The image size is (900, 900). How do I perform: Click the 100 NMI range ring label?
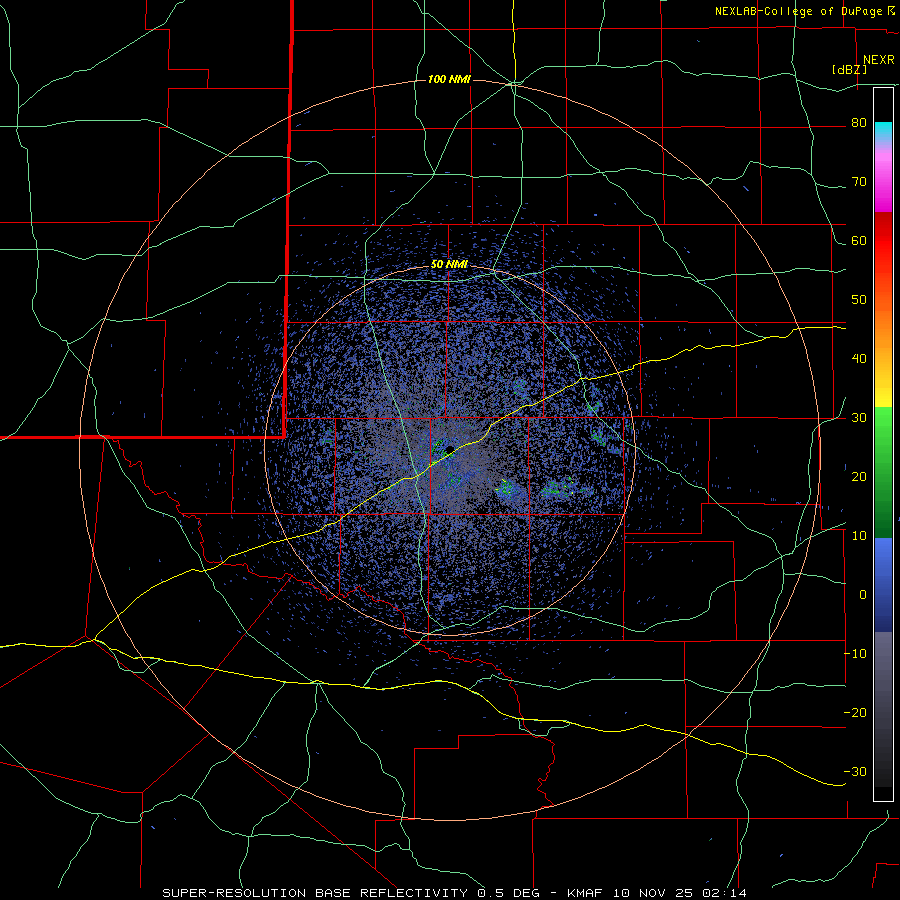point(449,79)
